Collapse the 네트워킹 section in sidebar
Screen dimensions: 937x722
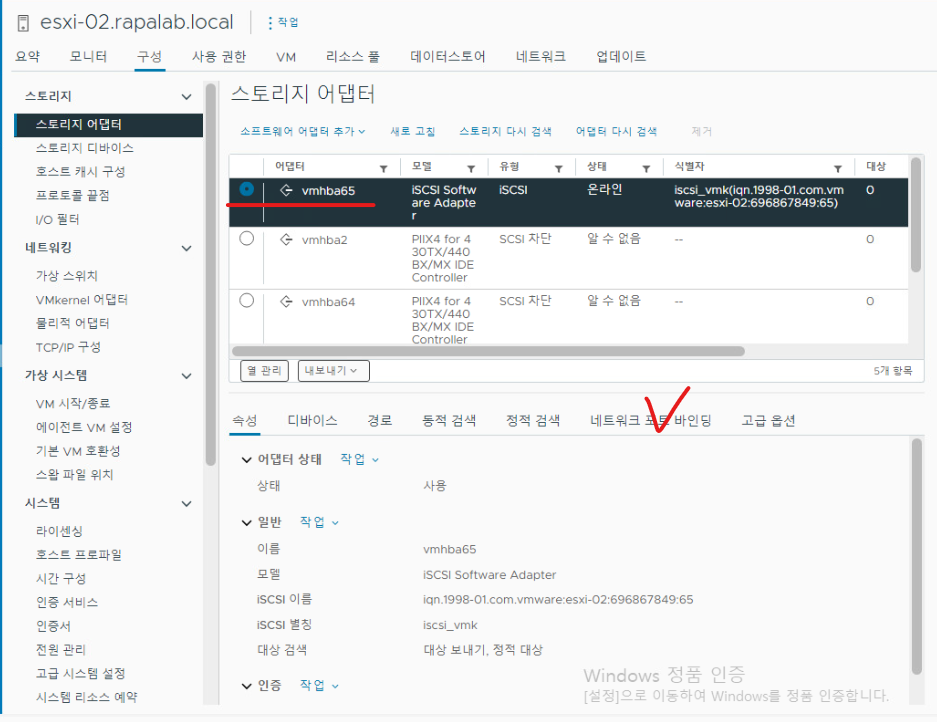(x=186, y=248)
